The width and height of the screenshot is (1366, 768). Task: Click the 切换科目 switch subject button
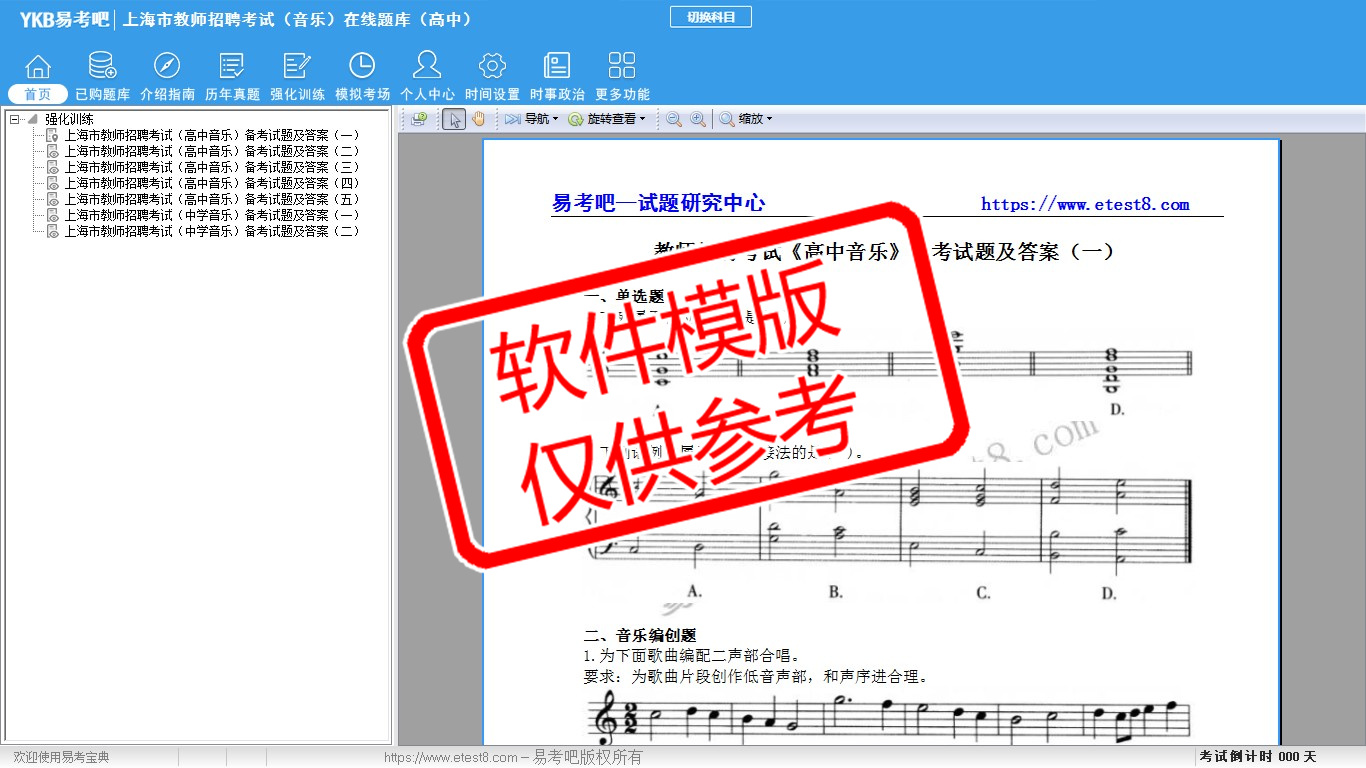click(711, 17)
